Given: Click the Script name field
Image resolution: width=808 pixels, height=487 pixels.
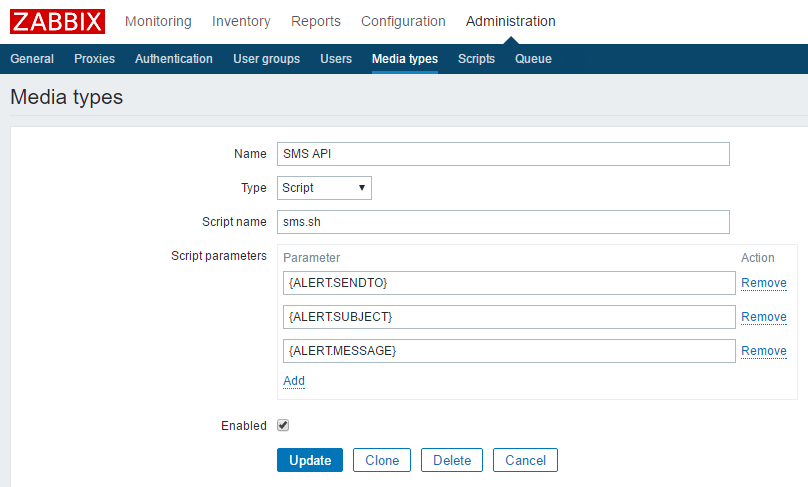Looking at the screenshot, I should (503, 222).
